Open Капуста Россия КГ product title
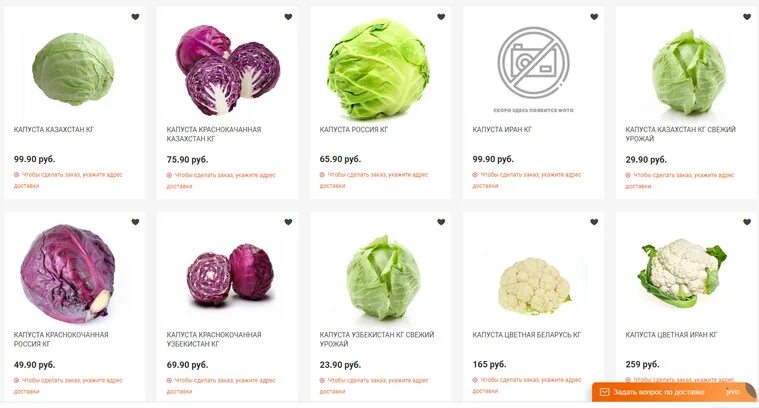759x408 pixels. 354,130
